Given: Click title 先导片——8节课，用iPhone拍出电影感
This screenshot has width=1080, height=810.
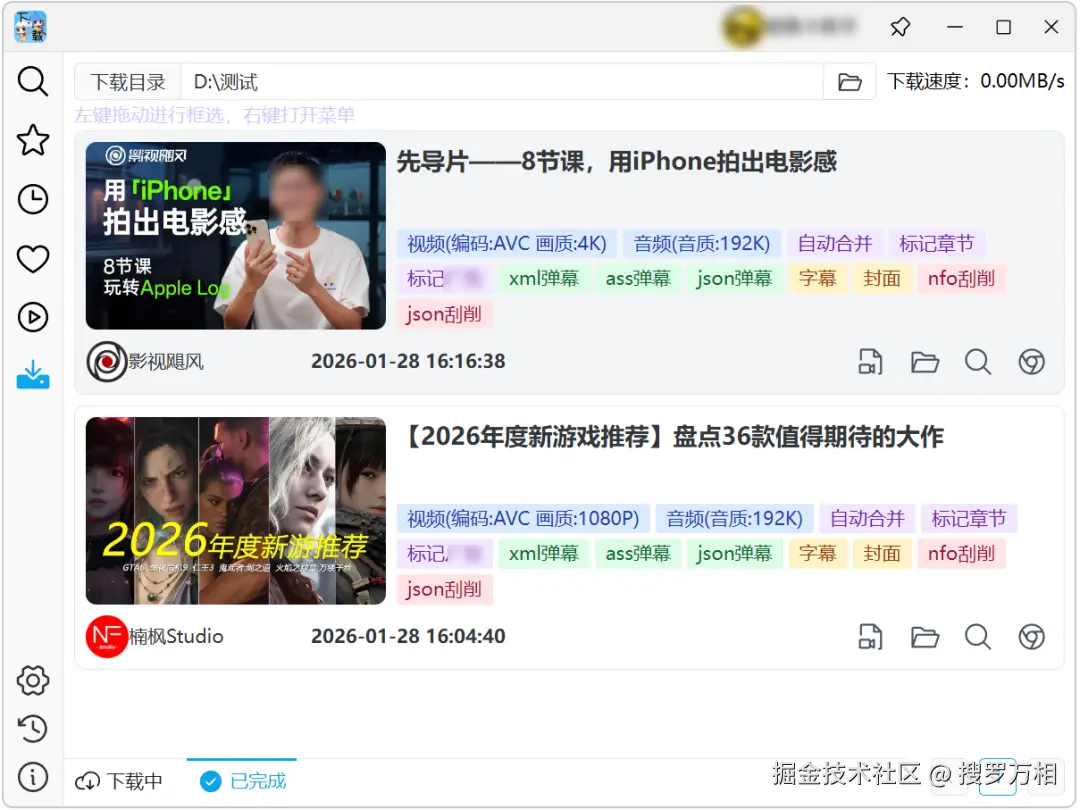Looking at the screenshot, I should click(616, 163).
